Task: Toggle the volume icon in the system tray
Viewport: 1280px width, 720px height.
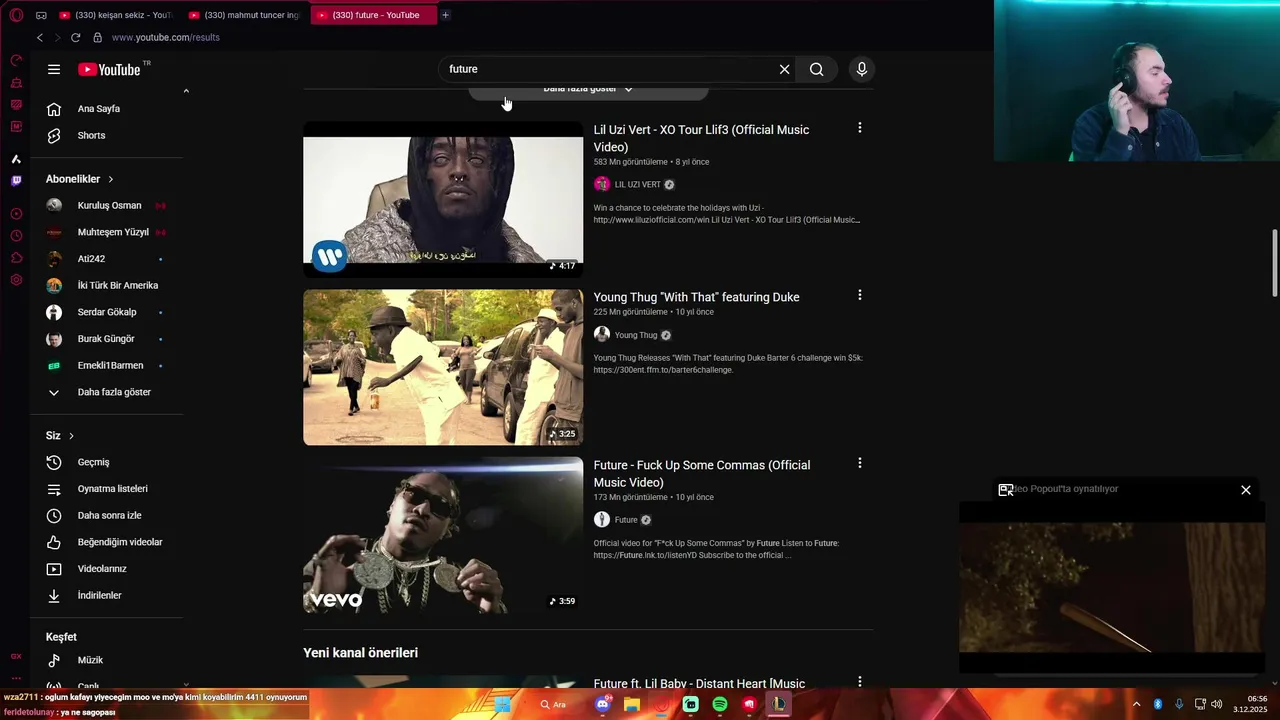Action: (x=1217, y=704)
